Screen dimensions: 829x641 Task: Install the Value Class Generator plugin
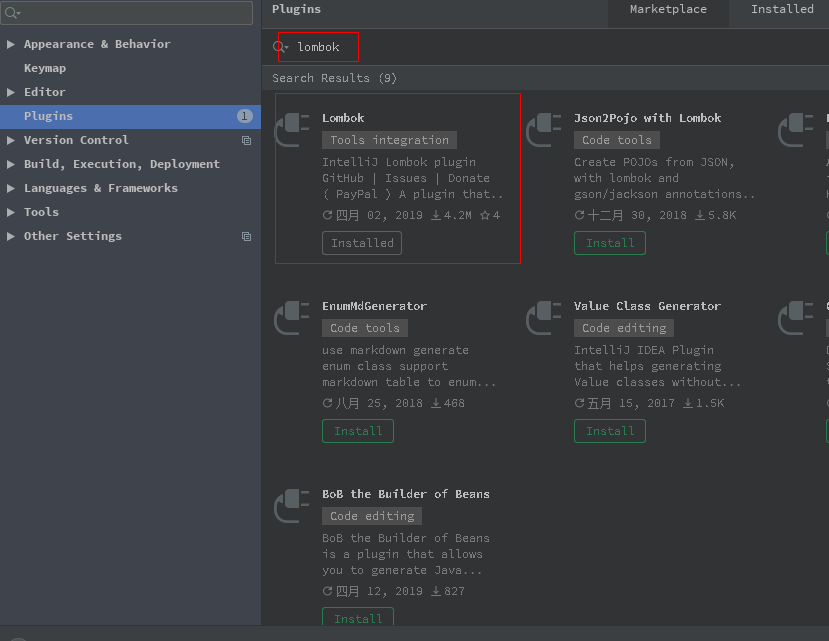[x=610, y=431]
